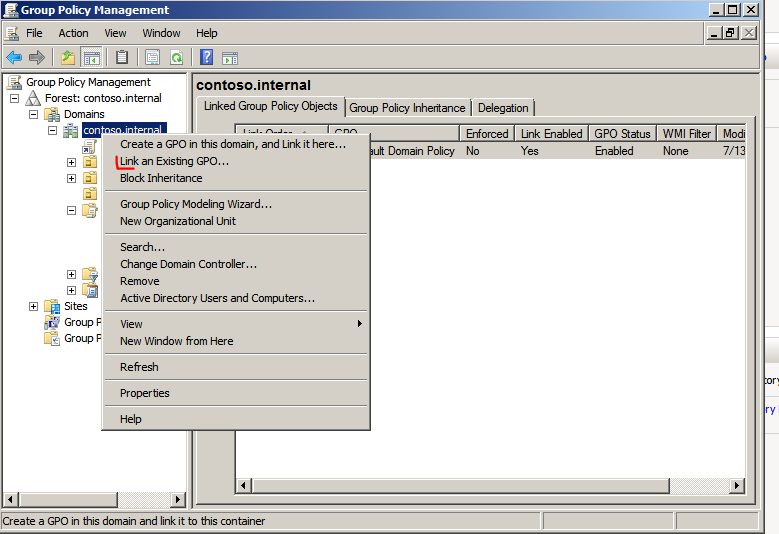
Task: Toggle the Show/Hide Console Tree toolbar icon
Action: coord(91,58)
